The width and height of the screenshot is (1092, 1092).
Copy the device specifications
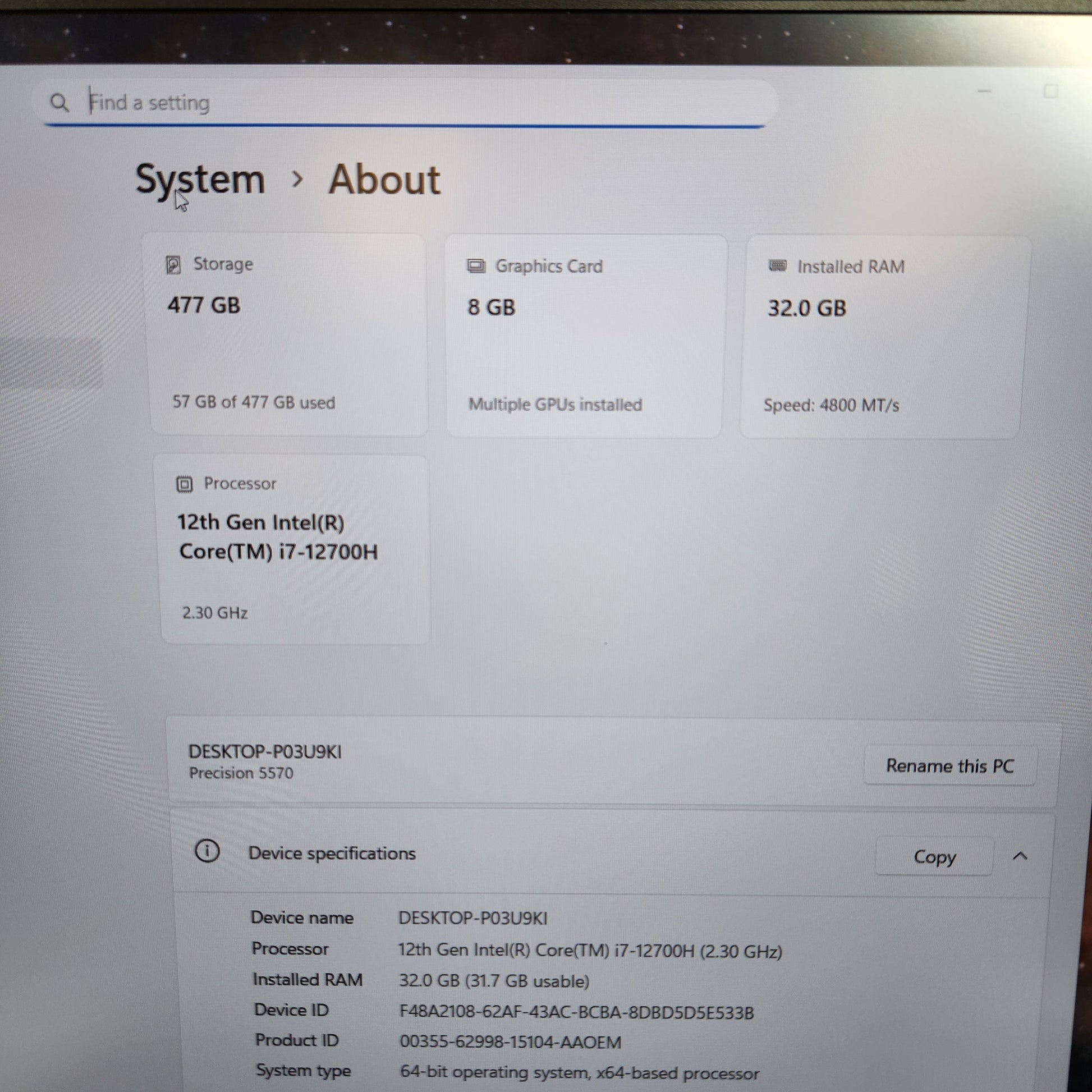coord(934,857)
